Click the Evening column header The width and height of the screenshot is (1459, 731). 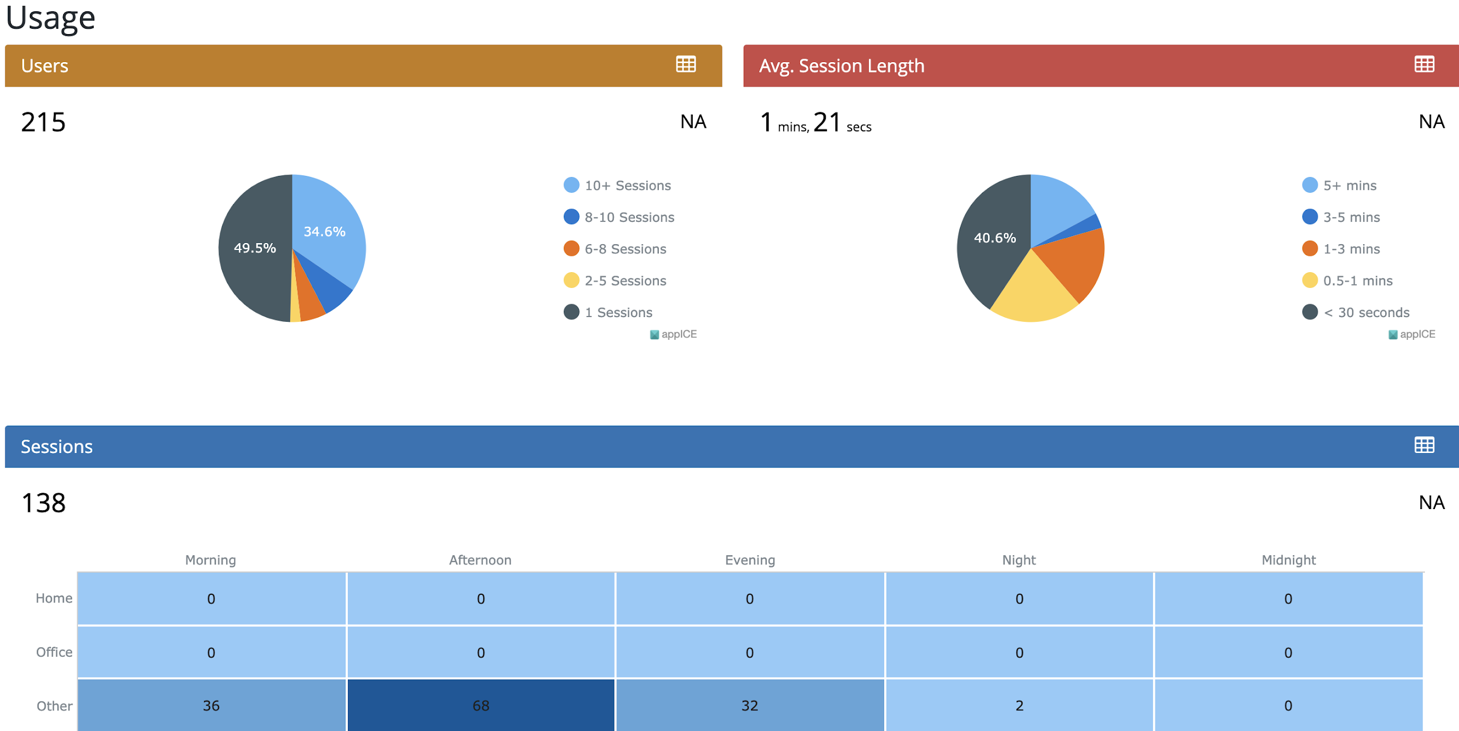[x=750, y=560]
